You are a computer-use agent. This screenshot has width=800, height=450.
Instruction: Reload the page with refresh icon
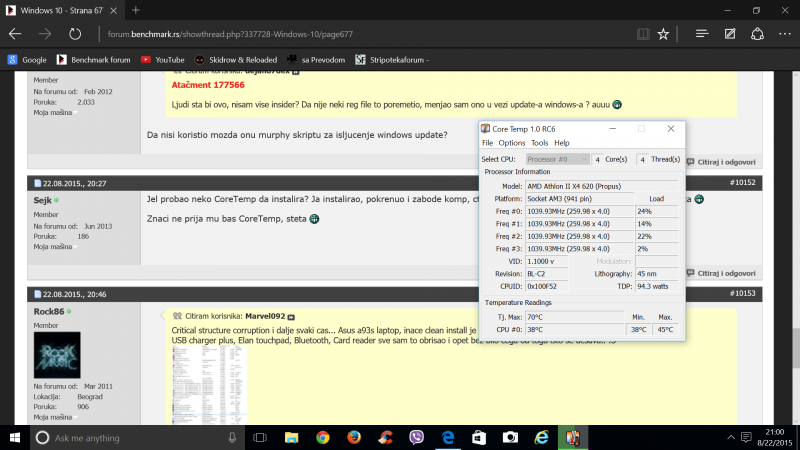(x=75, y=34)
